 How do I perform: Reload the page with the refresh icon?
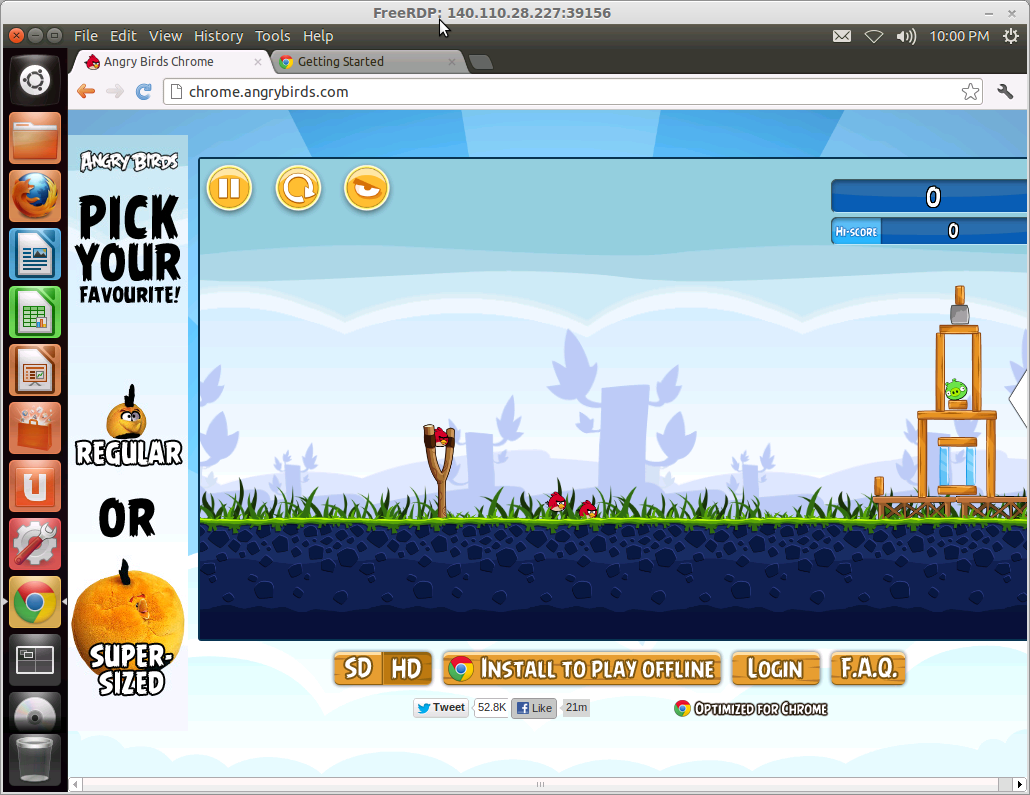click(143, 91)
